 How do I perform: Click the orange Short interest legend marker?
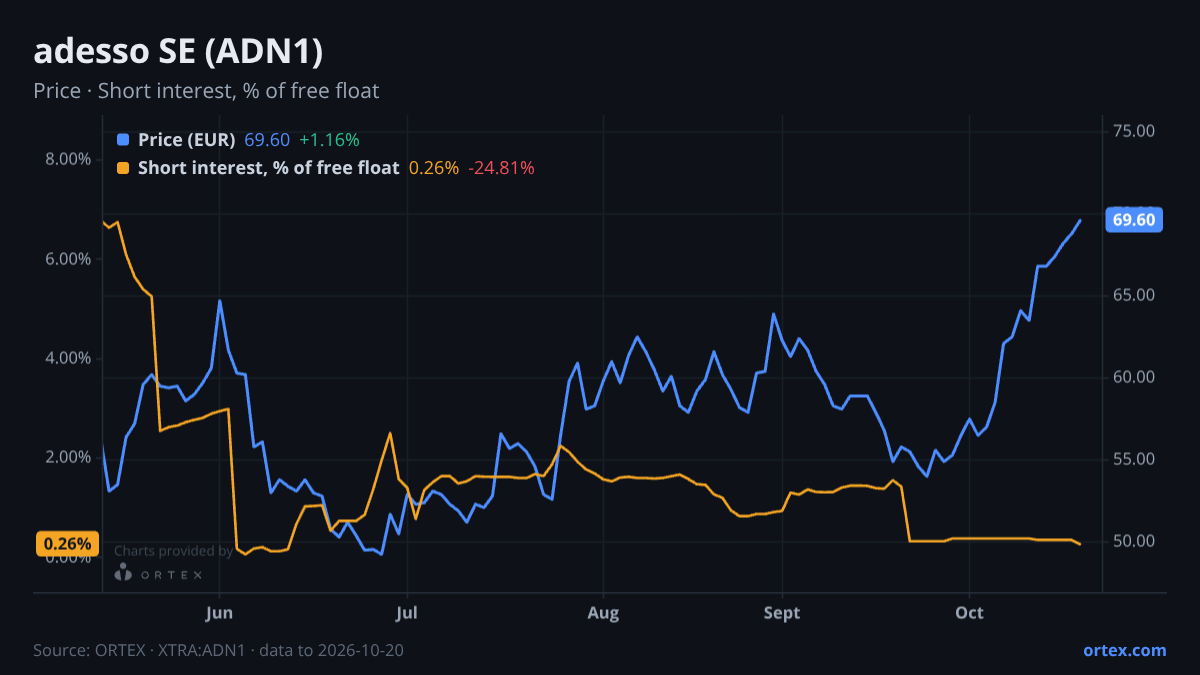coord(123,168)
